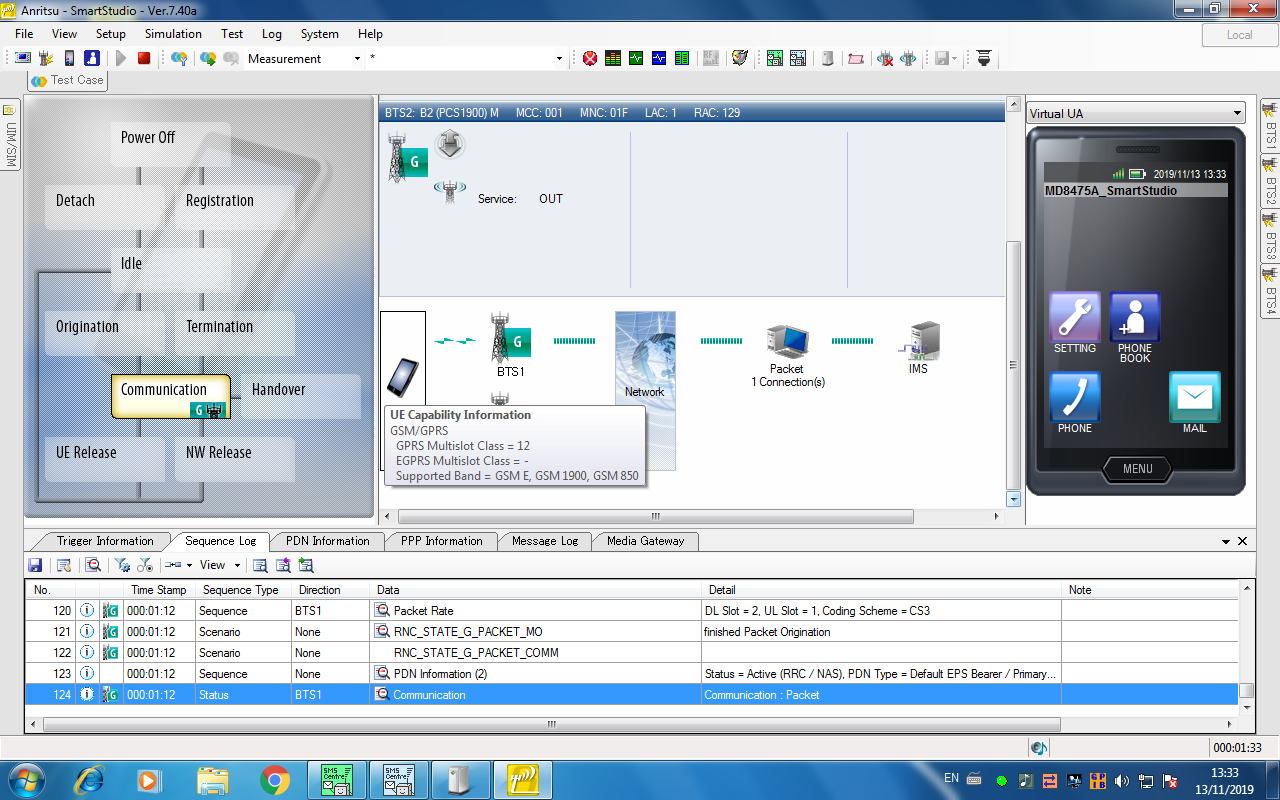Click the Handover state button

pos(300,397)
